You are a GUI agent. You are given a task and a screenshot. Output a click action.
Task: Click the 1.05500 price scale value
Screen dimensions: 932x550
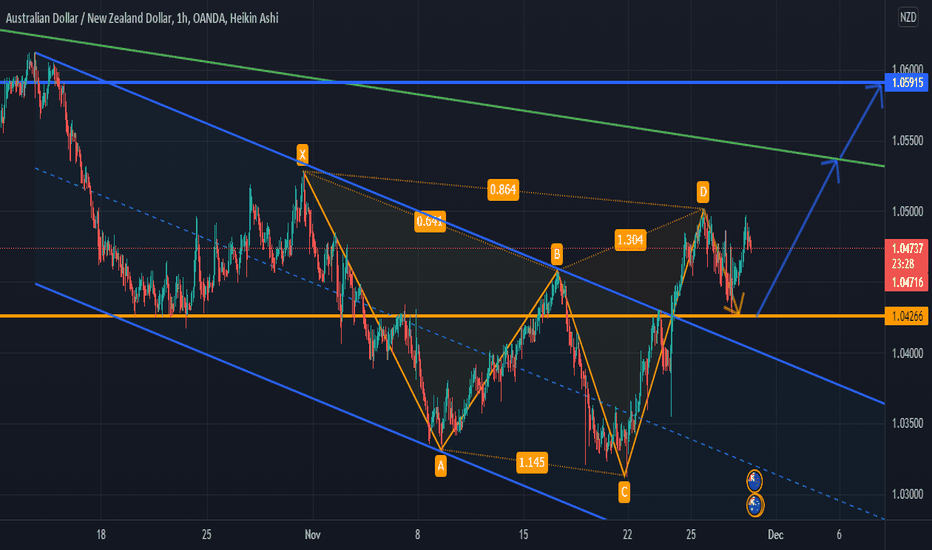point(908,141)
